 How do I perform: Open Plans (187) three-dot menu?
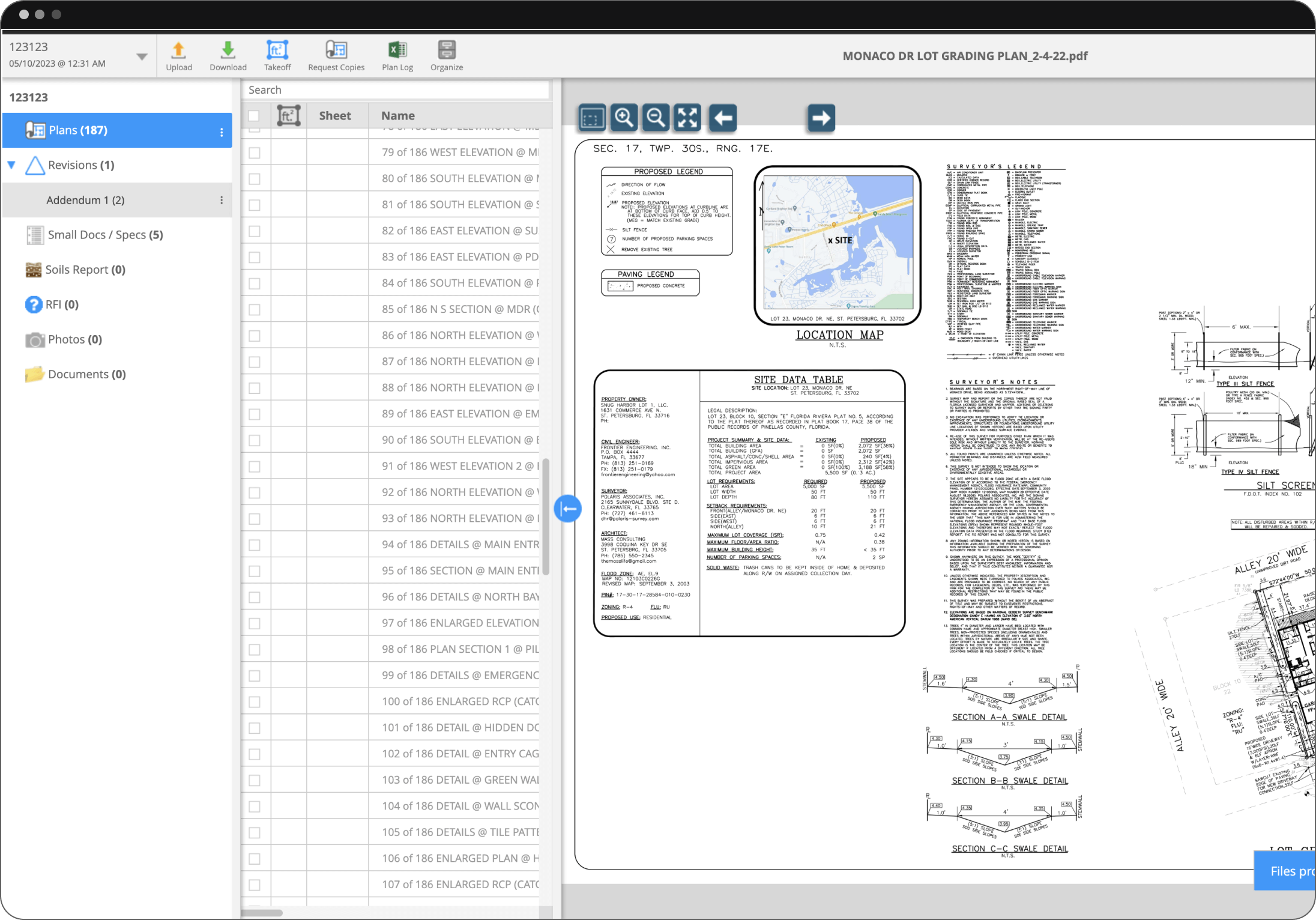[222, 132]
